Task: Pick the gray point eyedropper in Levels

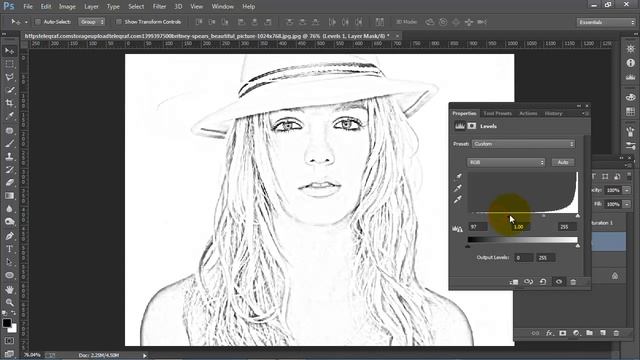Action: (x=458, y=188)
